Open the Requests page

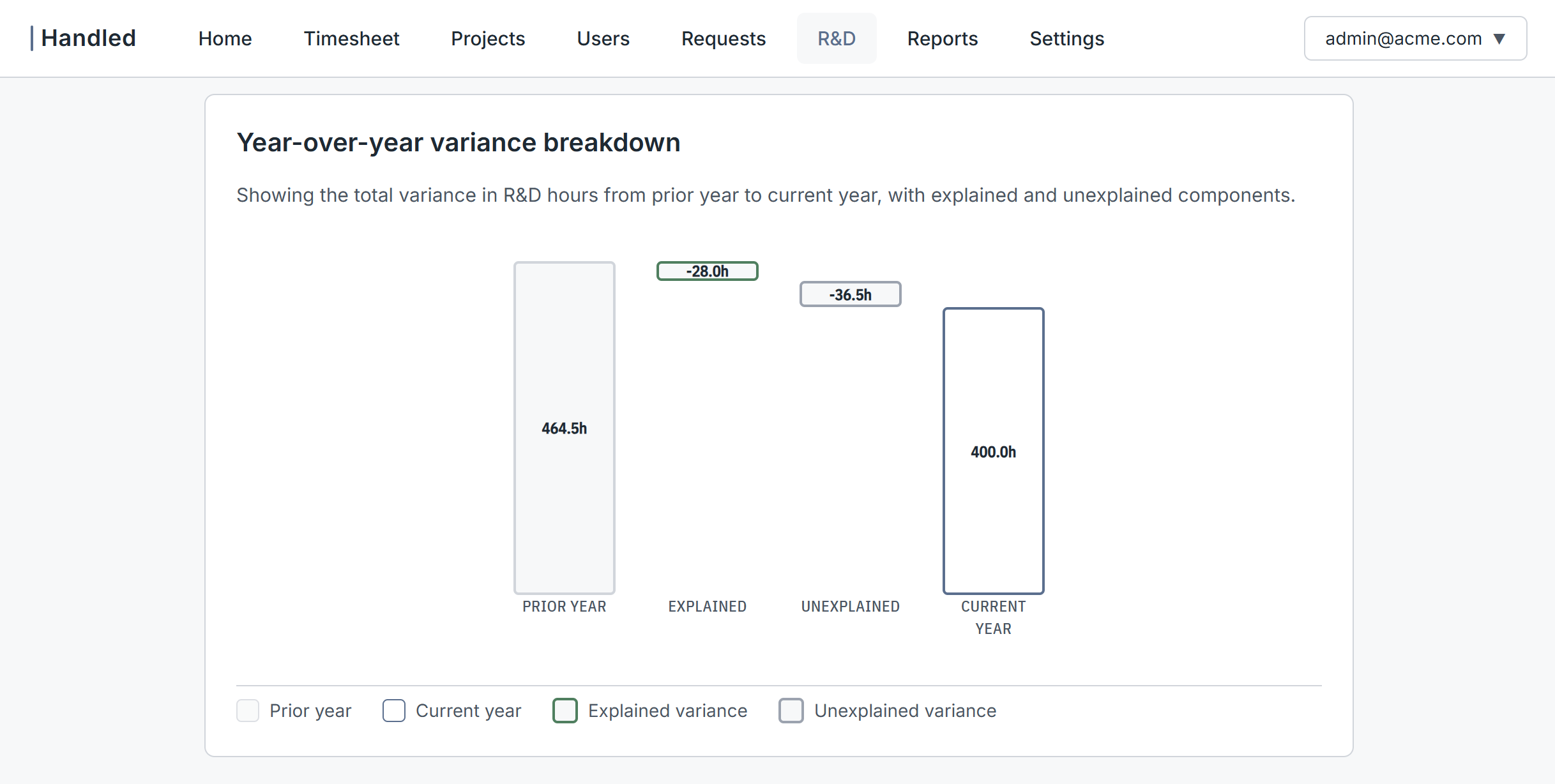(723, 38)
